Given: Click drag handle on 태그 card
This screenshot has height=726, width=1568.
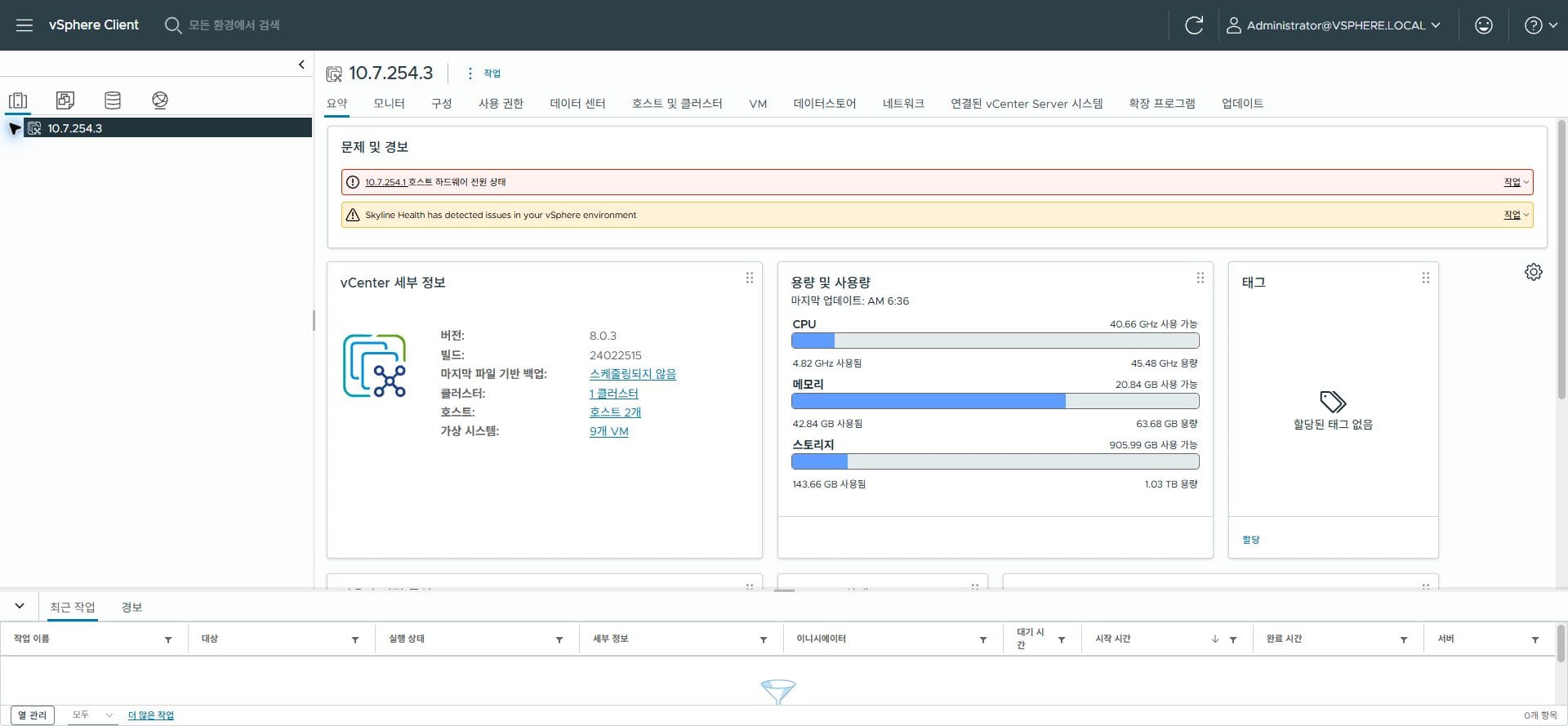Looking at the screenshot, I should [x=1425, y=278].
